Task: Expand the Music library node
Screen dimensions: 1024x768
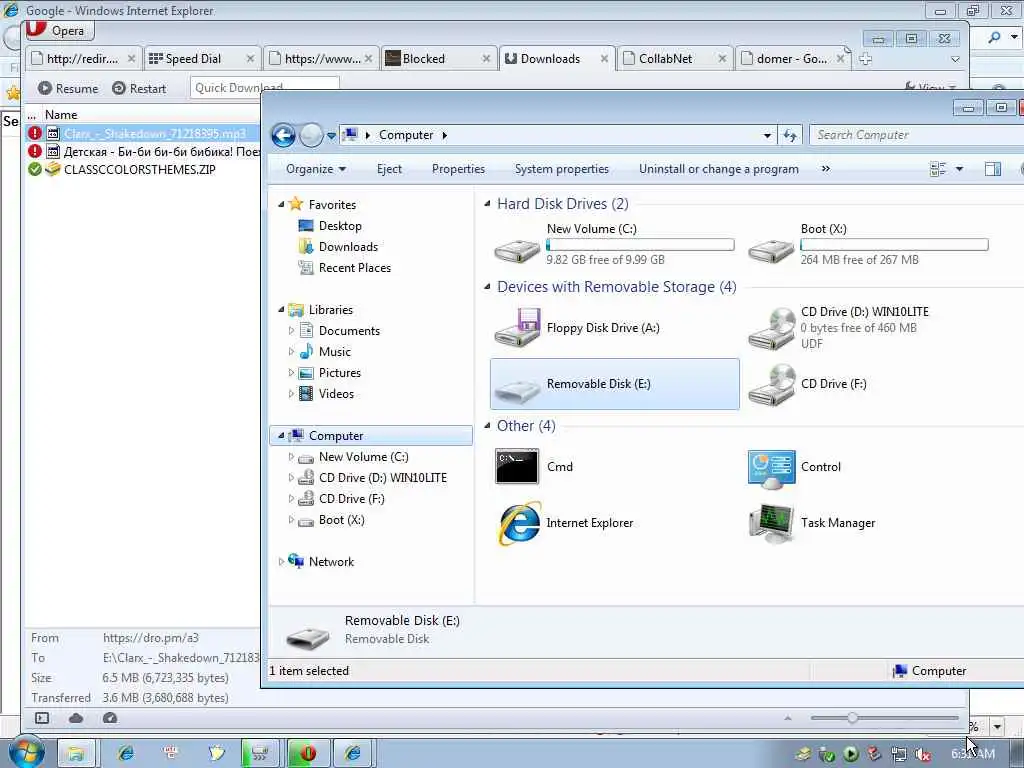Action: (291, 351)
